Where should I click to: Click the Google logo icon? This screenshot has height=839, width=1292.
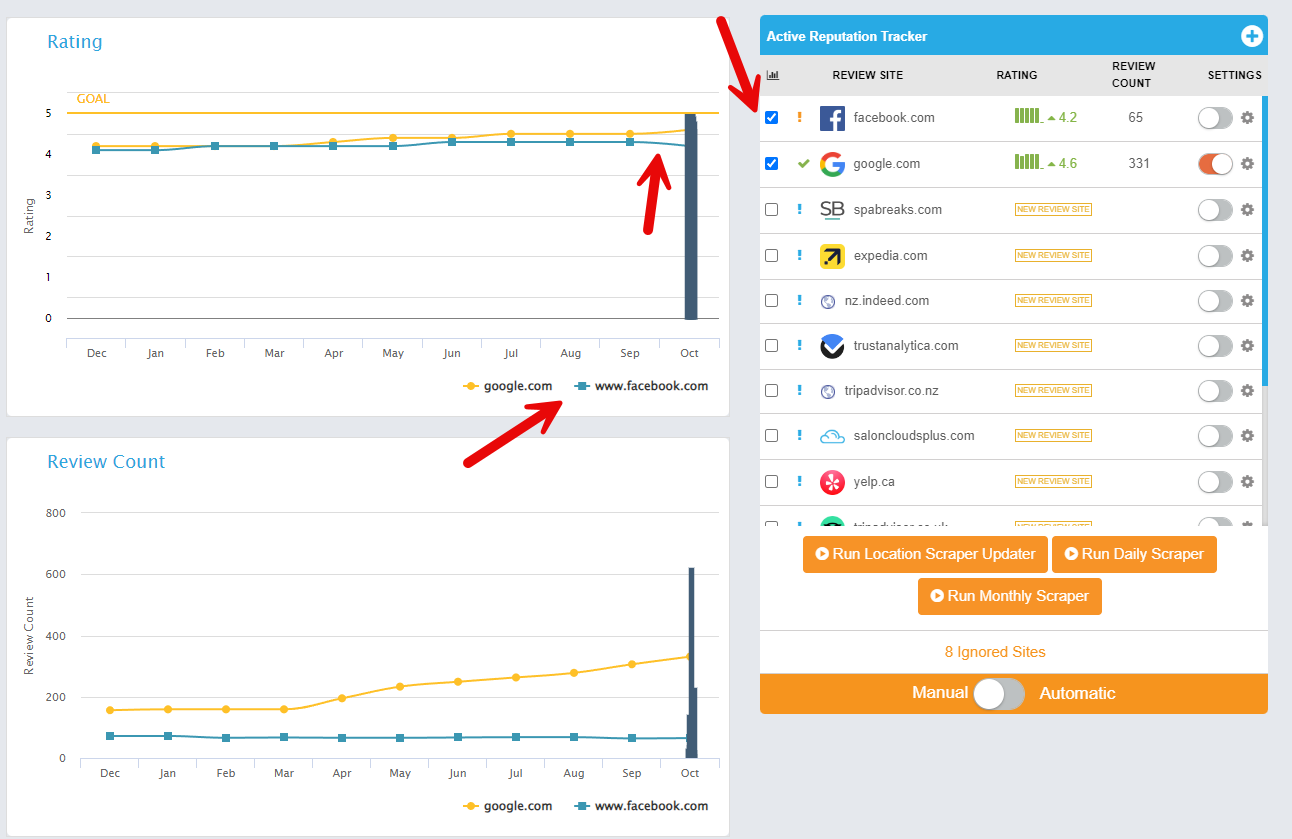pos(832,164)
